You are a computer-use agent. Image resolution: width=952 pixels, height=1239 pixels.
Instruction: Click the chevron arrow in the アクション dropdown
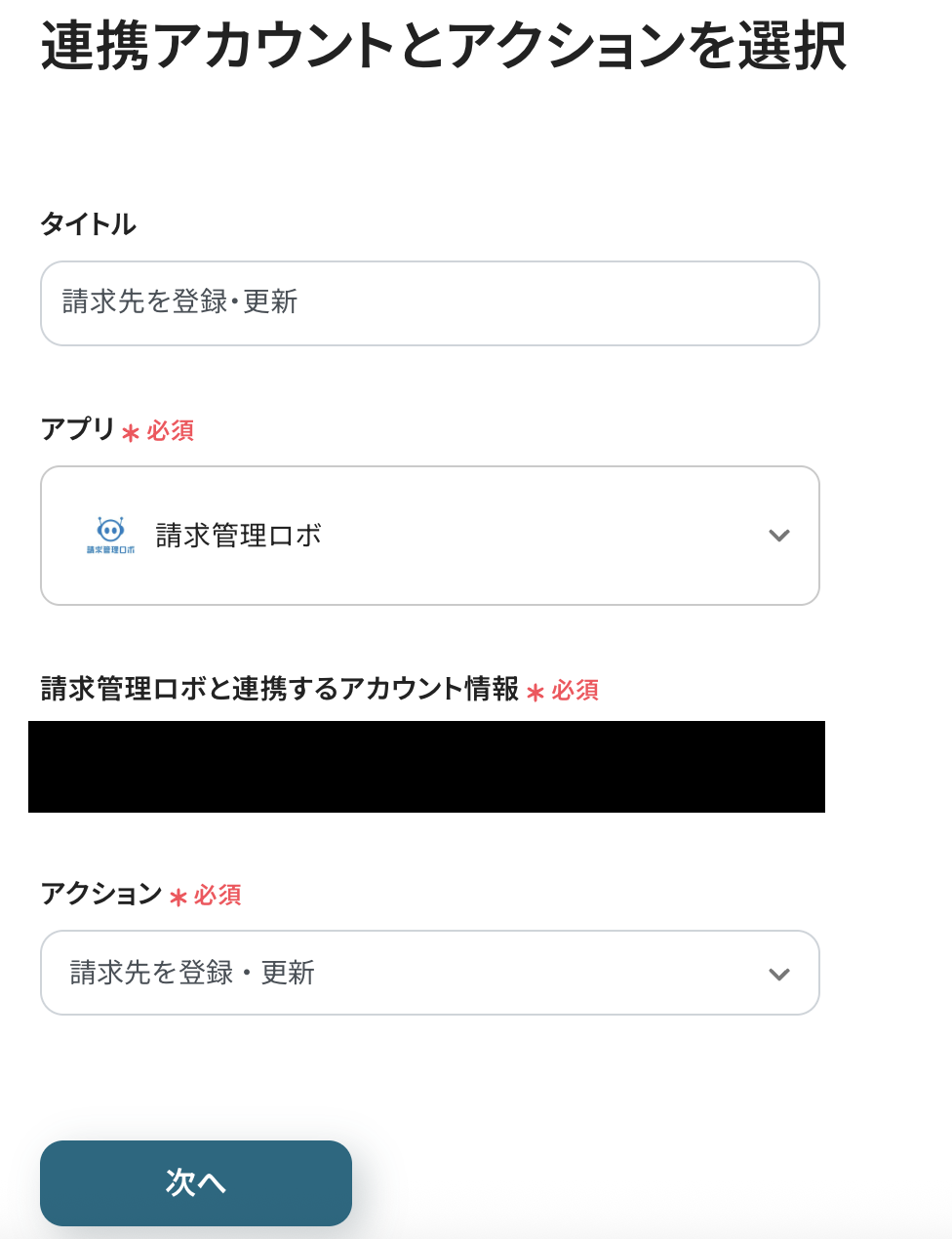[x=778, y=975]
